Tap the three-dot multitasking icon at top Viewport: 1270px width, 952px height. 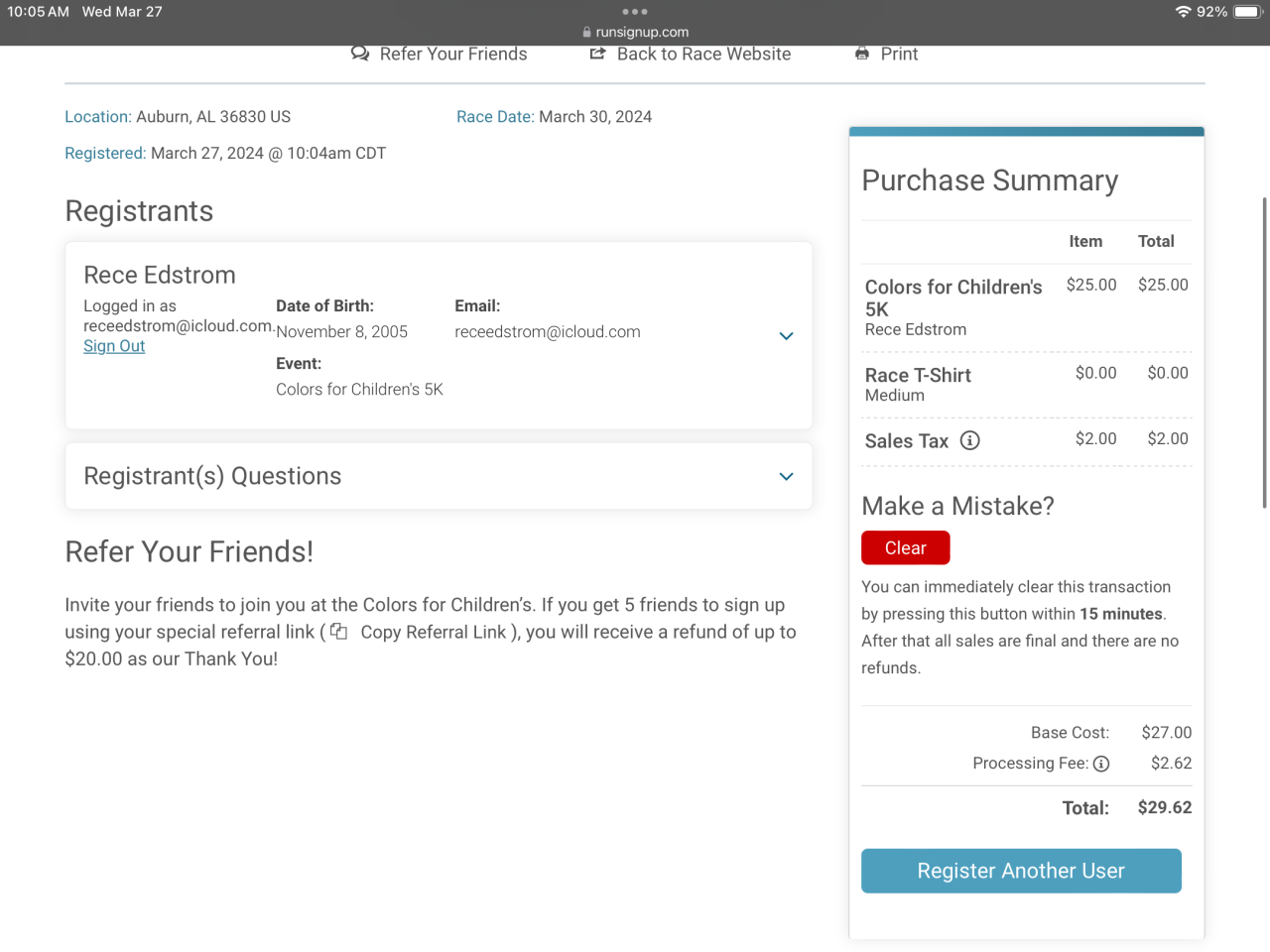(x=635, y=12)
